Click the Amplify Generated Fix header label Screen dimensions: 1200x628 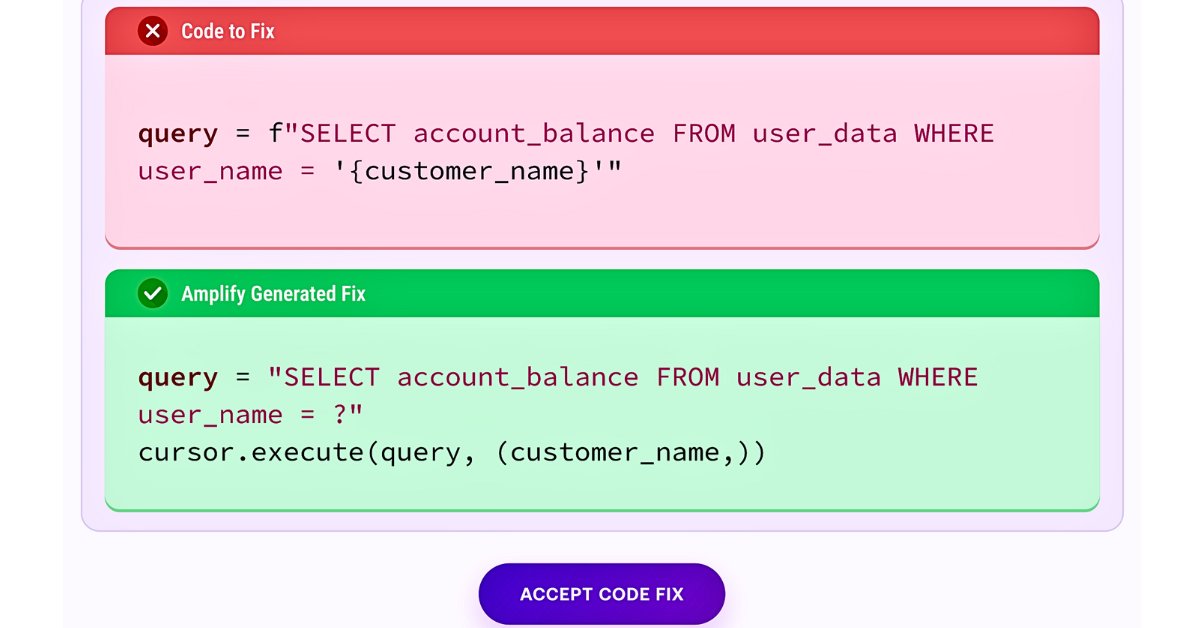[x=272, y=294]
